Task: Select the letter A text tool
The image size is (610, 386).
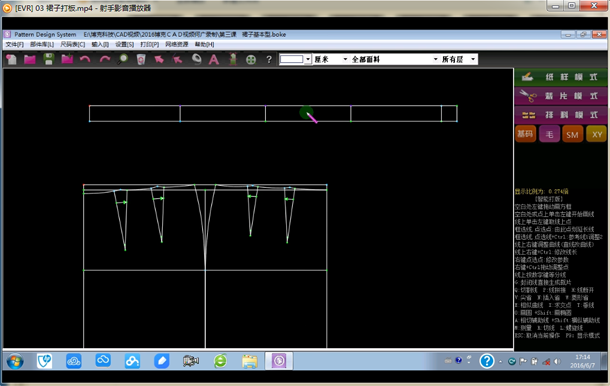Action: pos(214,60)
